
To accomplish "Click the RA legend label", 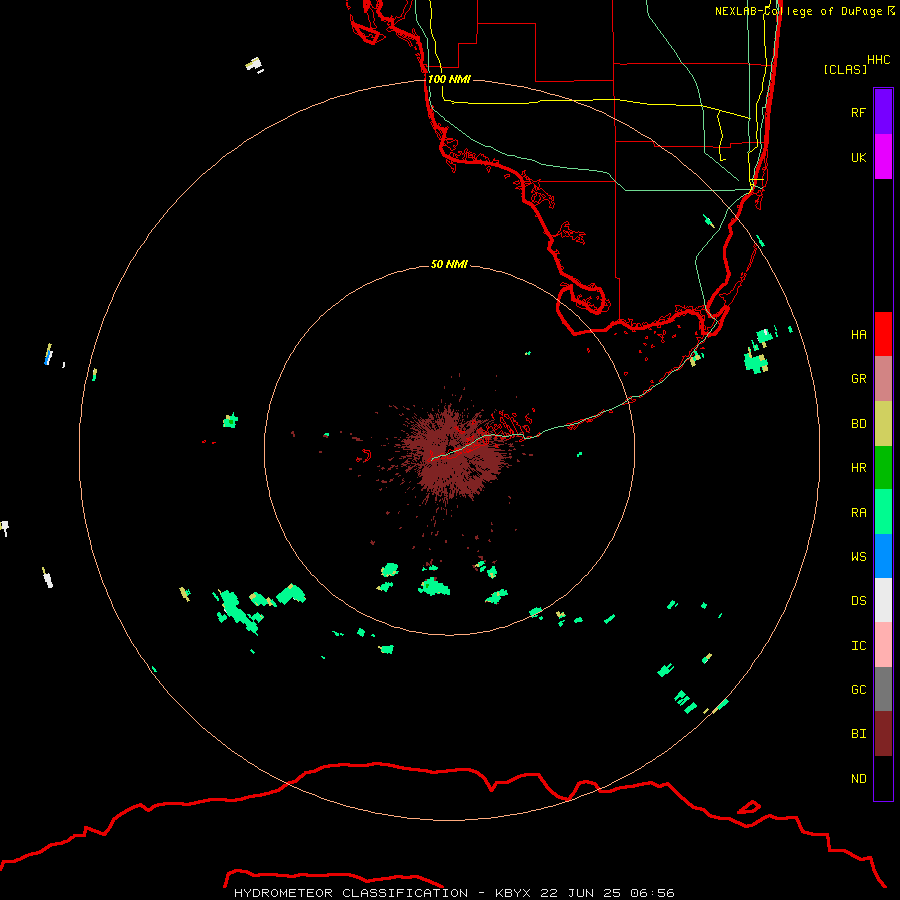I will tap(858, 513).
